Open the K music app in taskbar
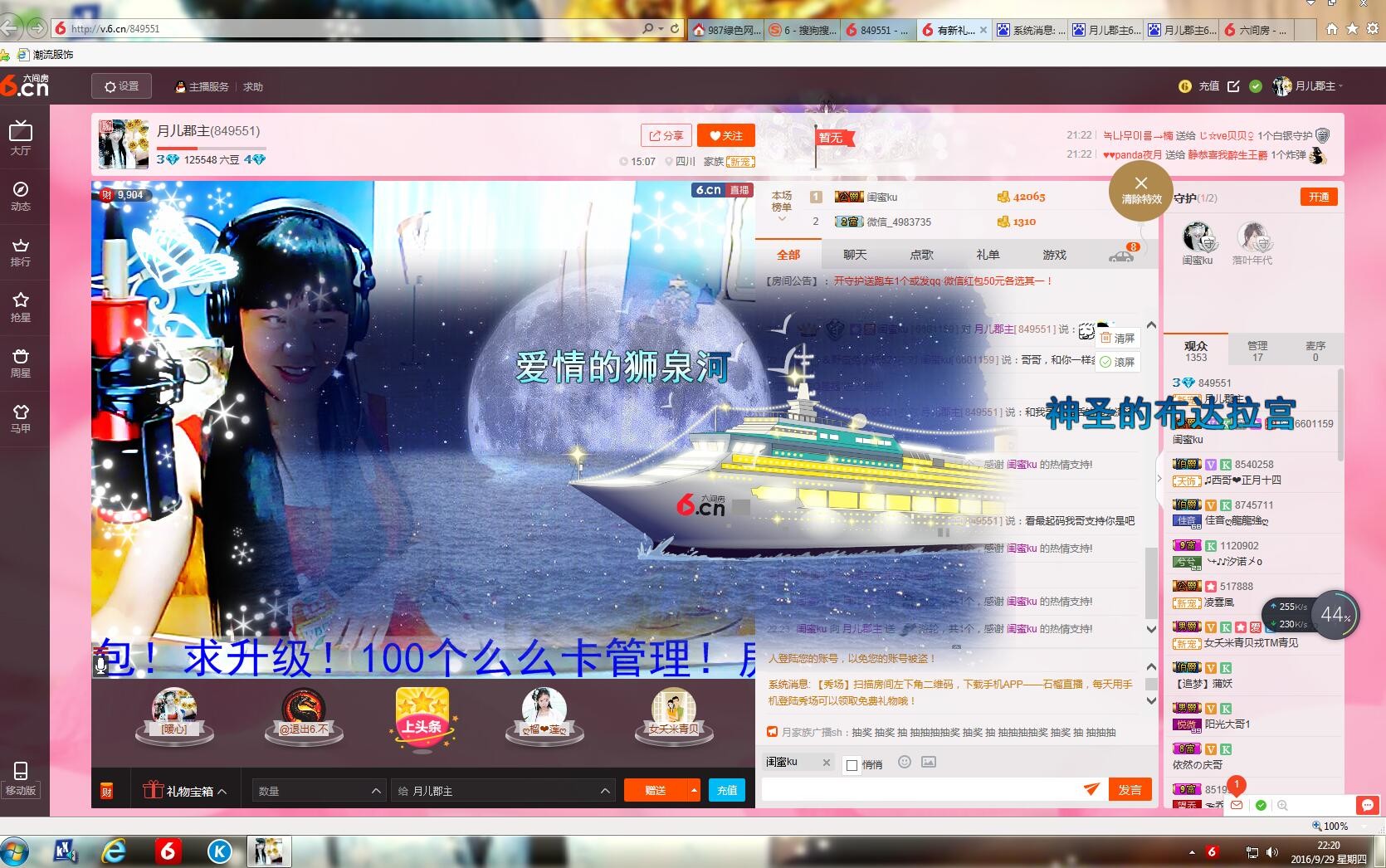This screenshot has height=868, width=1386. tap(219, 851)
